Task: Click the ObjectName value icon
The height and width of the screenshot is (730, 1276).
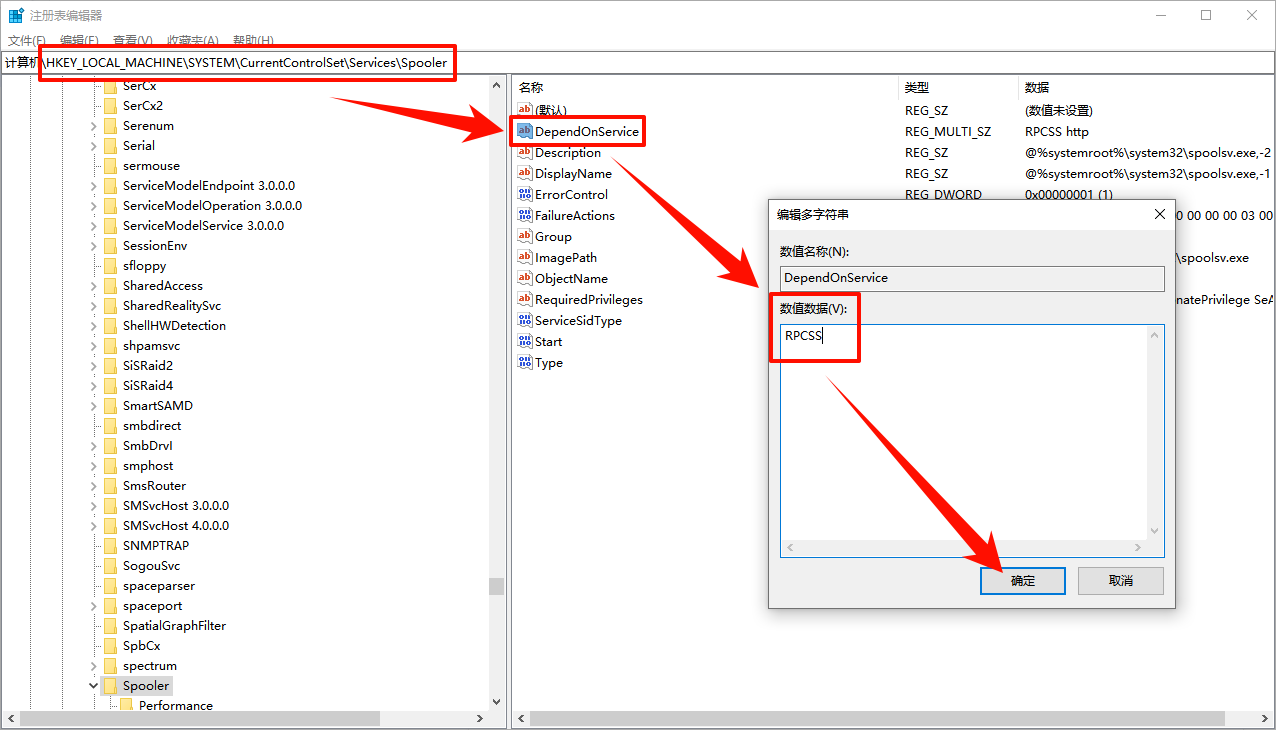Action: 525,279
